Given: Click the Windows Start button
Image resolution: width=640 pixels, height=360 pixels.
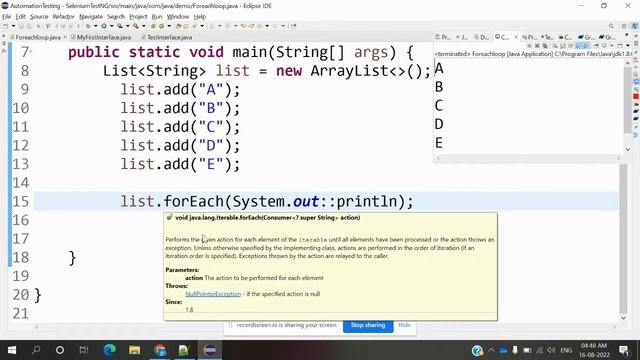Looking at the screenshot, I should pos(11,350).
